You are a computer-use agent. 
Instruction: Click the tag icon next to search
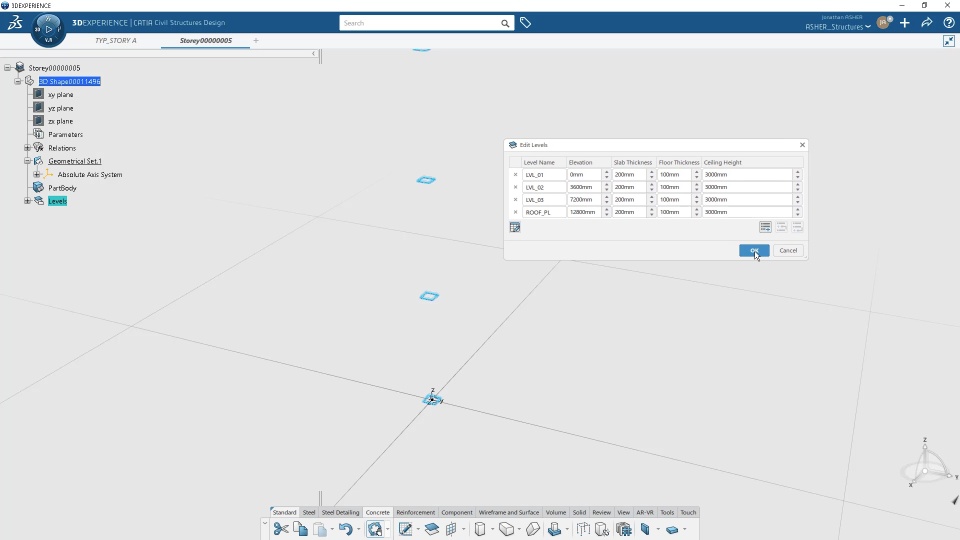[525, 23]
